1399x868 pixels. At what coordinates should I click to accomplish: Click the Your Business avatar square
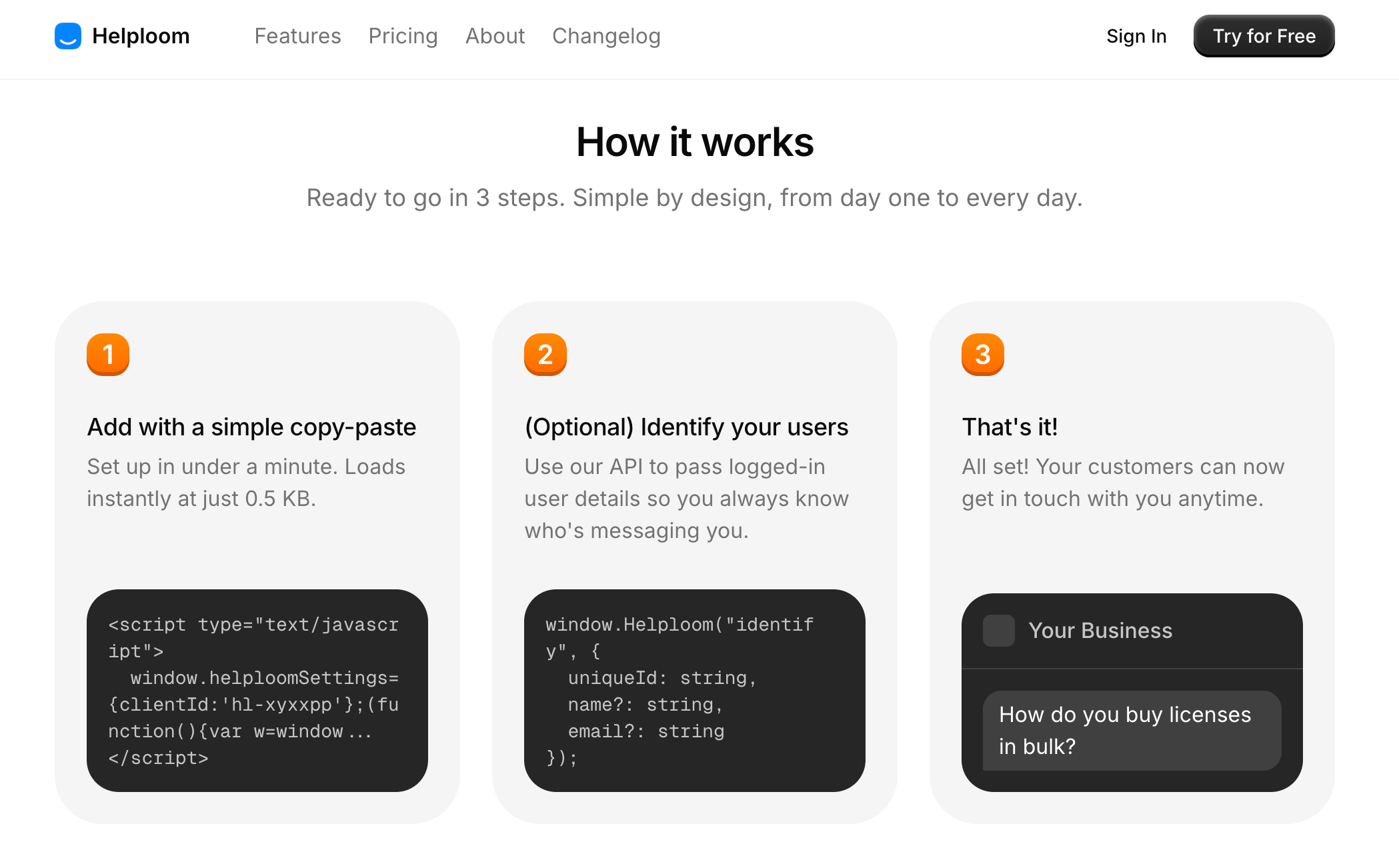point(999,631)
